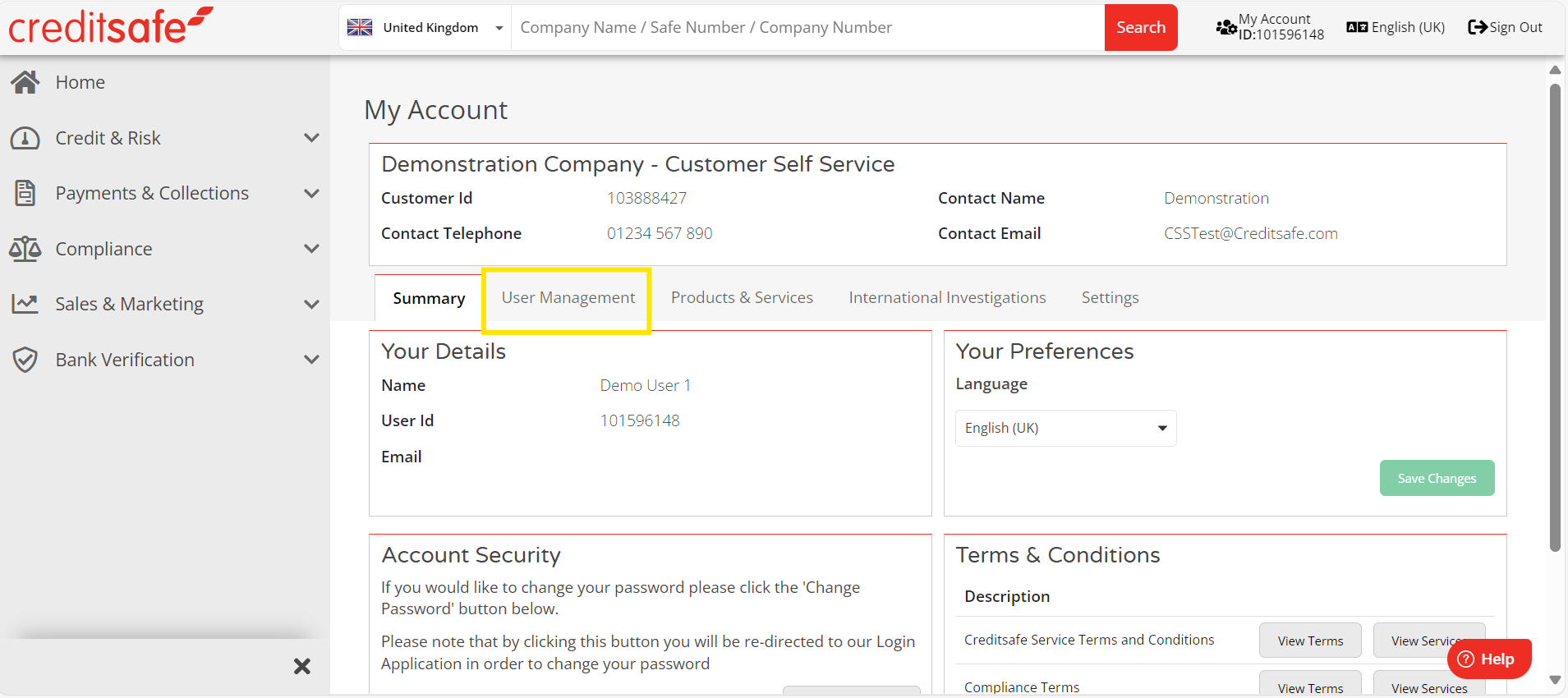Open the United Kingdom country dropdown
The width and height of the screenshot is (1568, 698).
tap(425, 27)
